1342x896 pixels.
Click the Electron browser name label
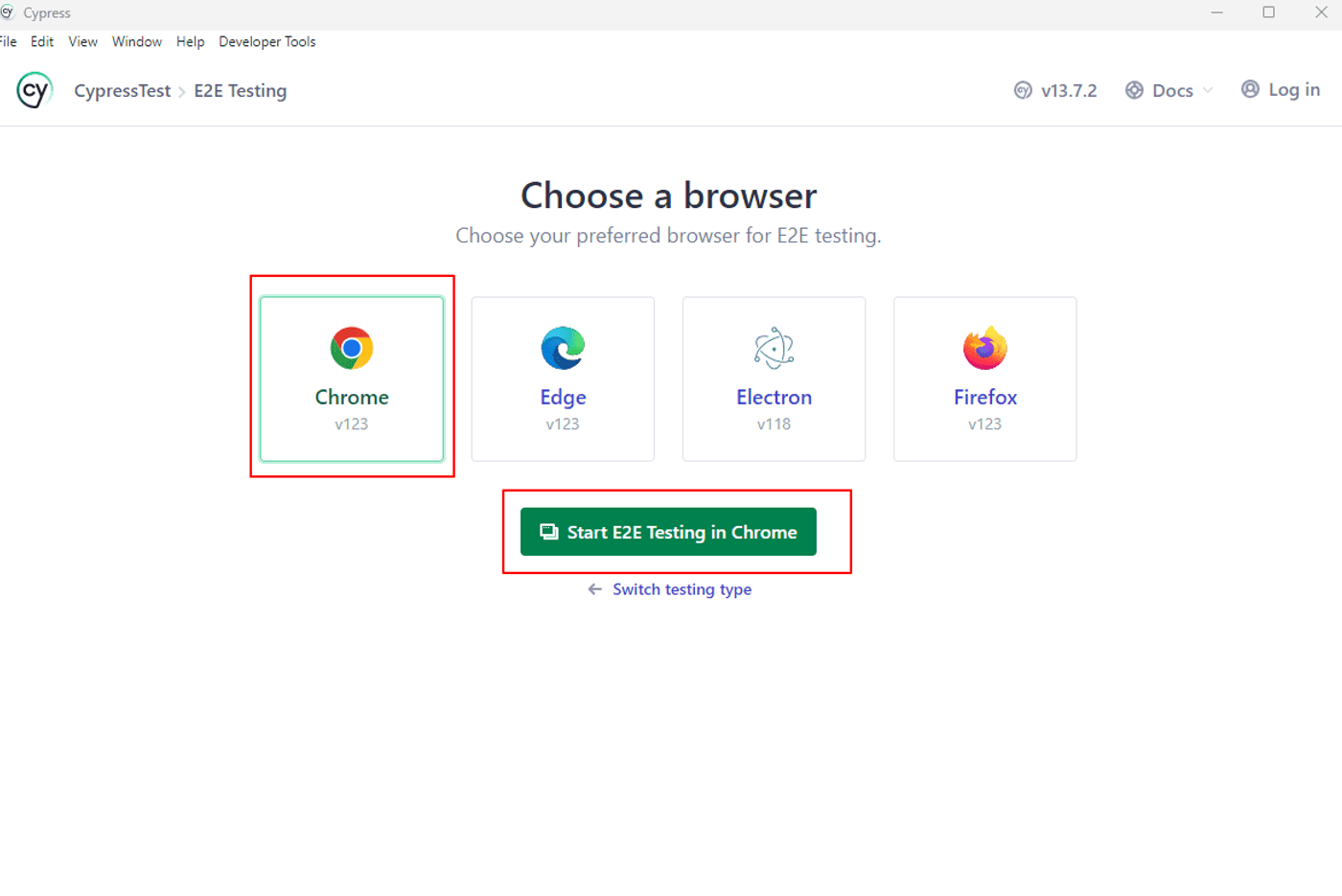774,397
